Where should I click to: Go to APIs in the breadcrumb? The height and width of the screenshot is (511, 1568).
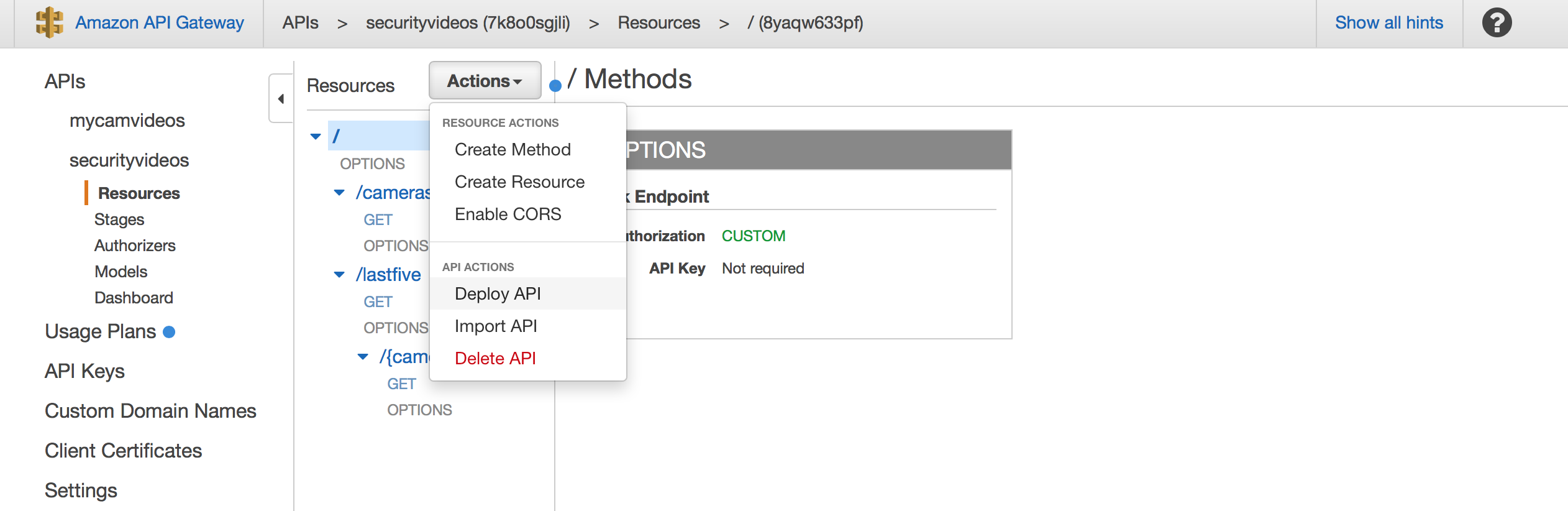[300, 23]
